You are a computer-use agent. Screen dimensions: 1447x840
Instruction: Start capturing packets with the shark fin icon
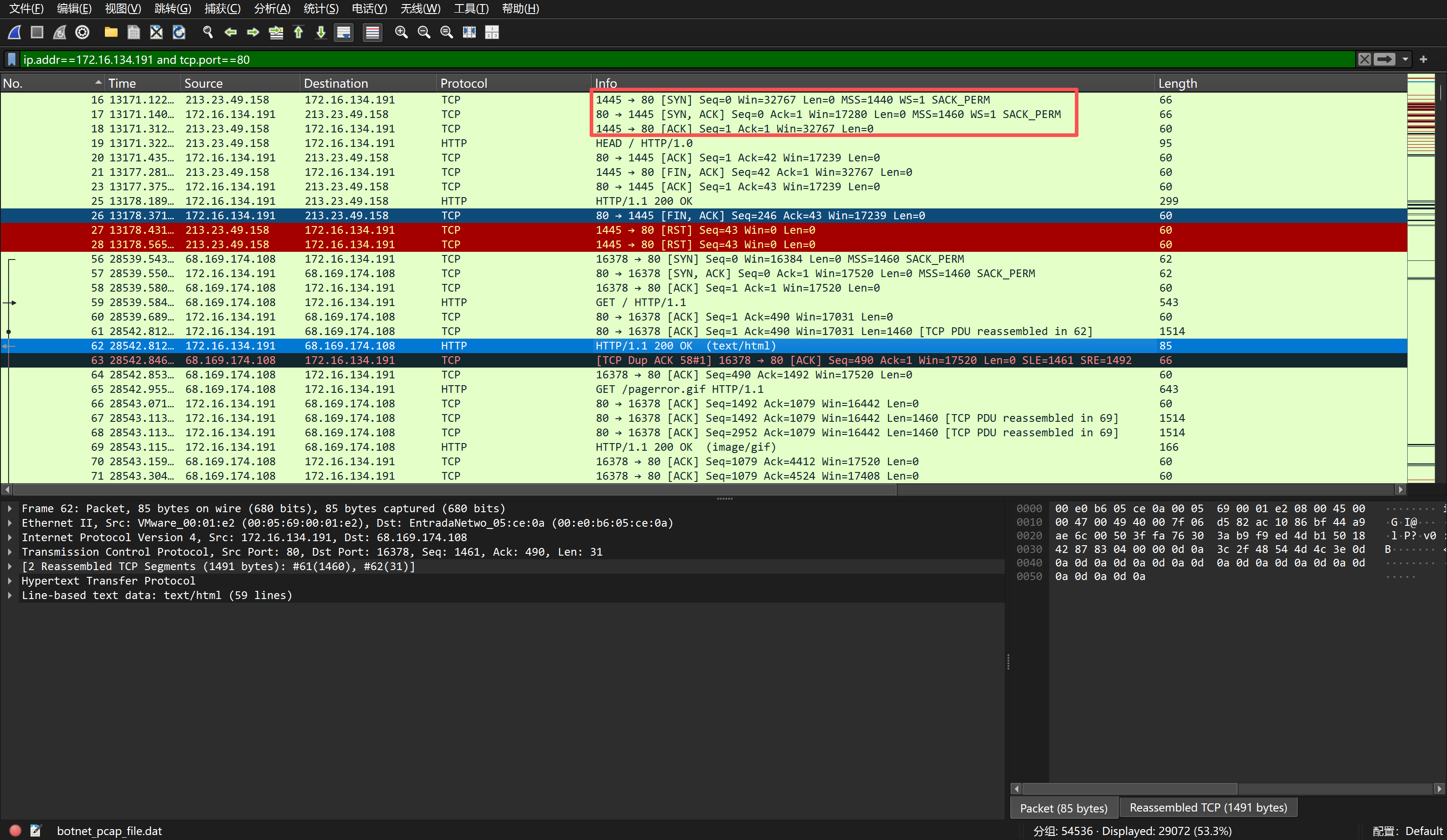point(14,32)
